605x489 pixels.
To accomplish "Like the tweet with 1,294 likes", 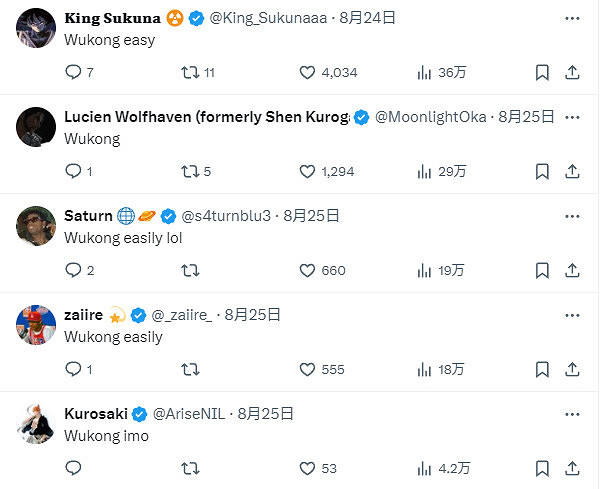I will tap(309, 171).
